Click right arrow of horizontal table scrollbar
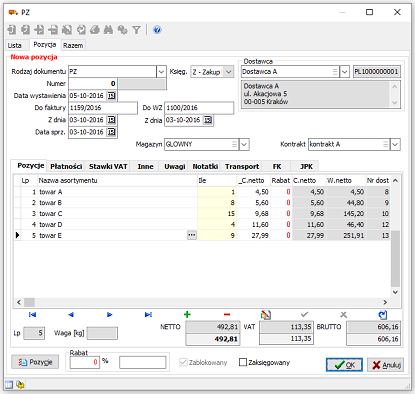415x394 pixels. click(x=385, y=302)
